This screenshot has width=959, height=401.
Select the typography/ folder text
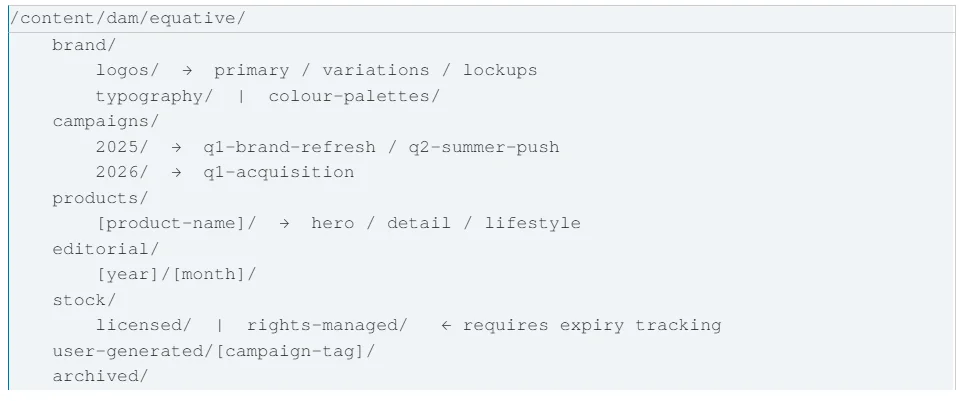pos(154,96)
